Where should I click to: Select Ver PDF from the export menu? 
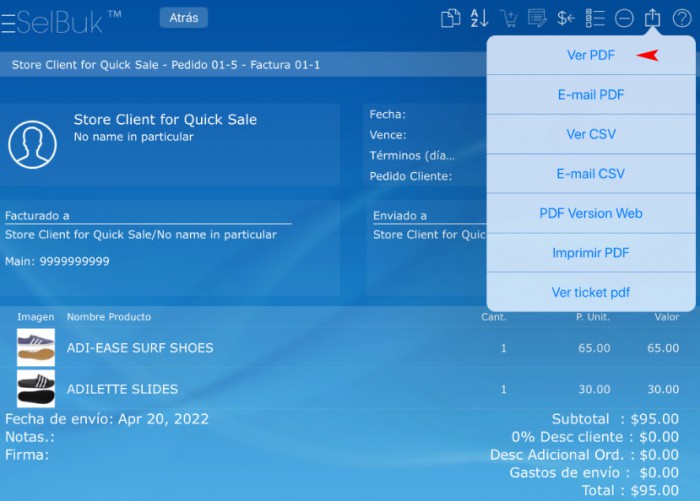click(x=590, y=56)
